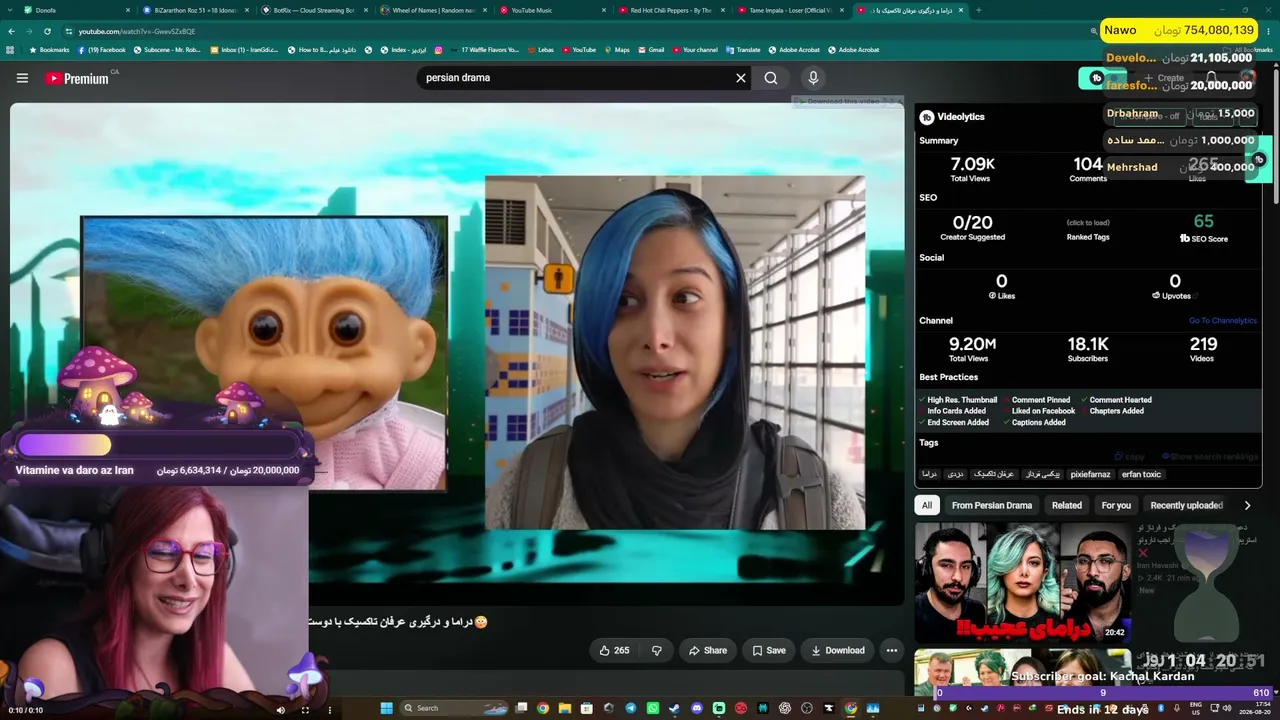Launch WhatsApp from the taskbar
Image resolution: width=1280 pixels, height=720 pixels.
tap(653, 708)
